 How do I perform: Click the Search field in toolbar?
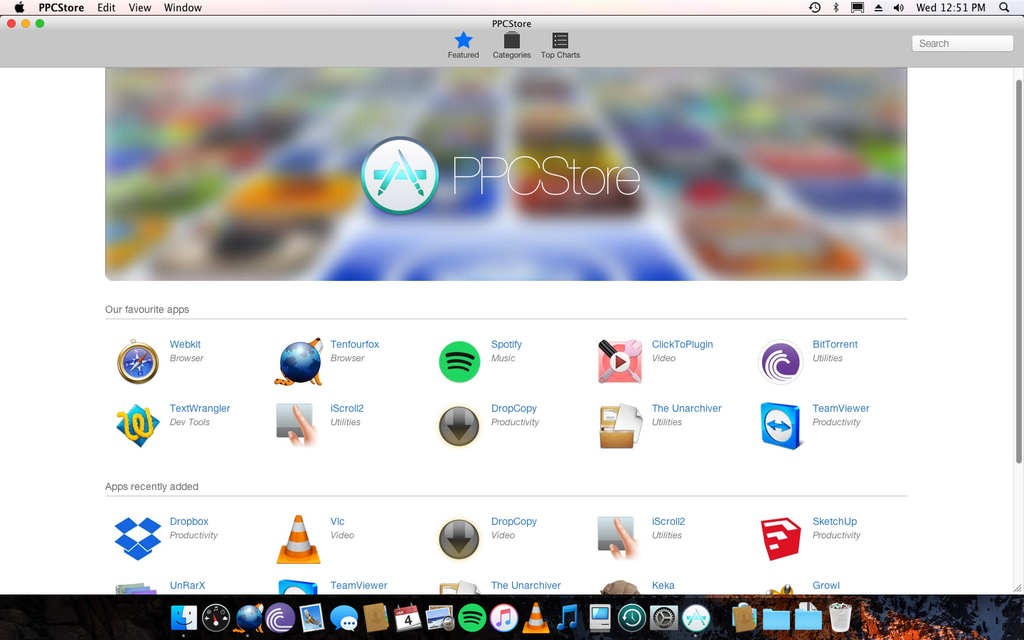pyautogui.click(x=962, y=43)
